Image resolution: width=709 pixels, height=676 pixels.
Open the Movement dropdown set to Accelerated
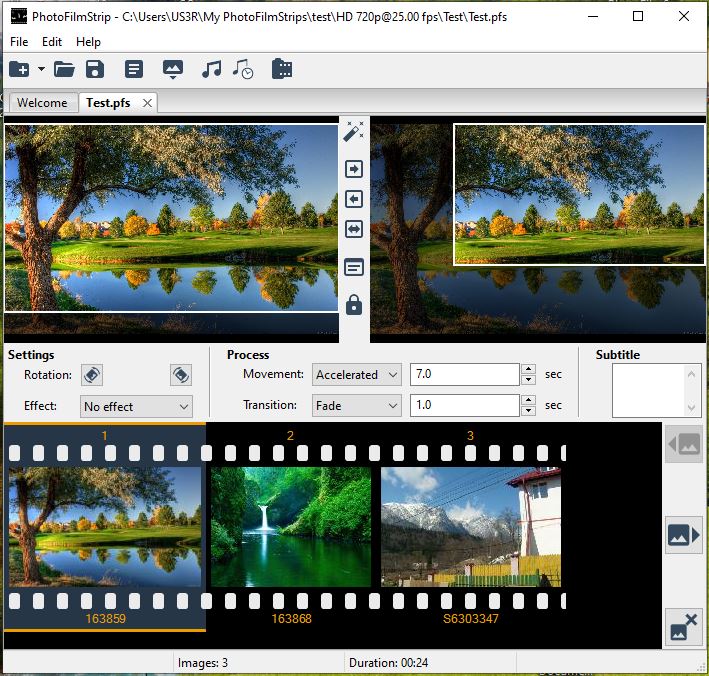click(356, 375)
